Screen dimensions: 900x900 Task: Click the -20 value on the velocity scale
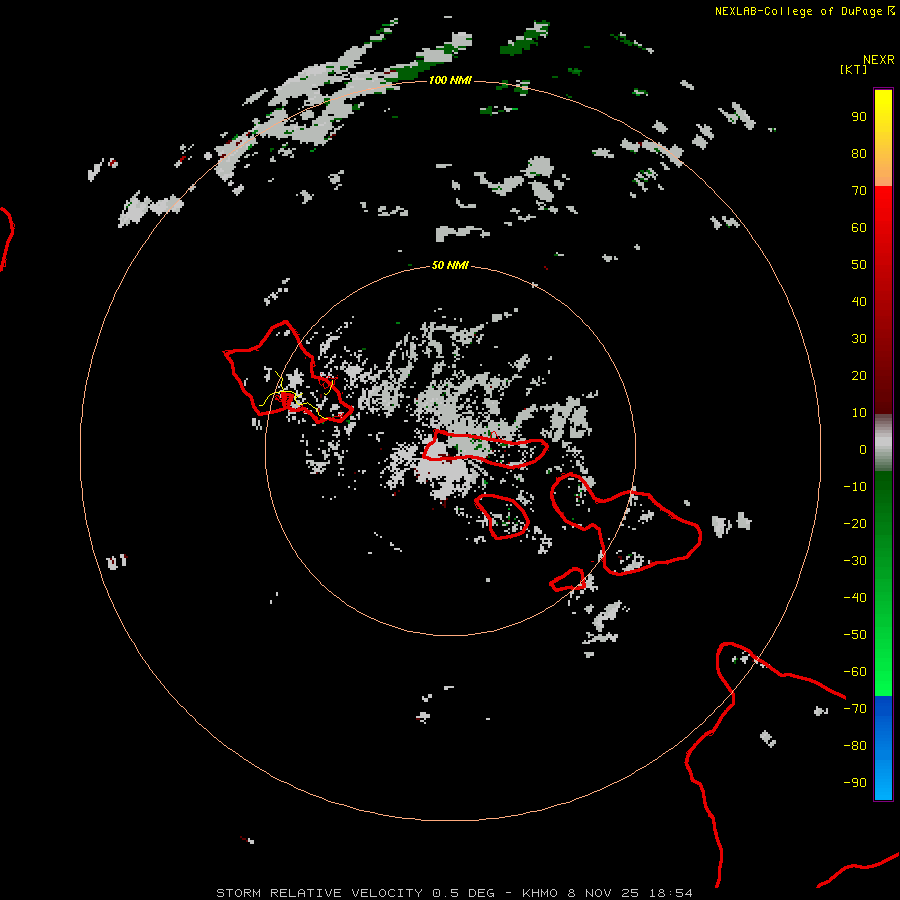855,523
